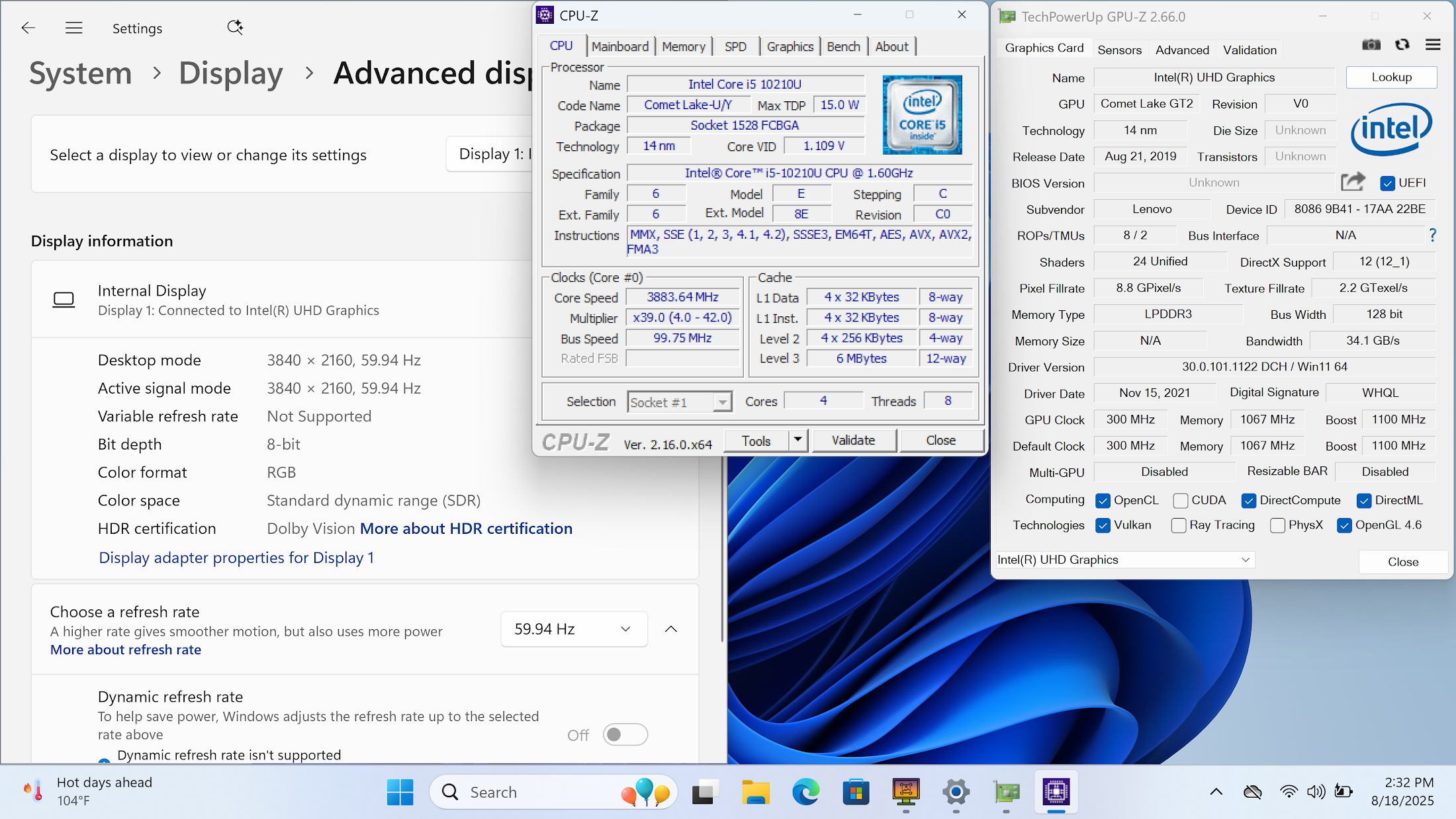Click the Settings back arrow
1456x819 pixels.
pyautogui.click(x=28, y=28)
